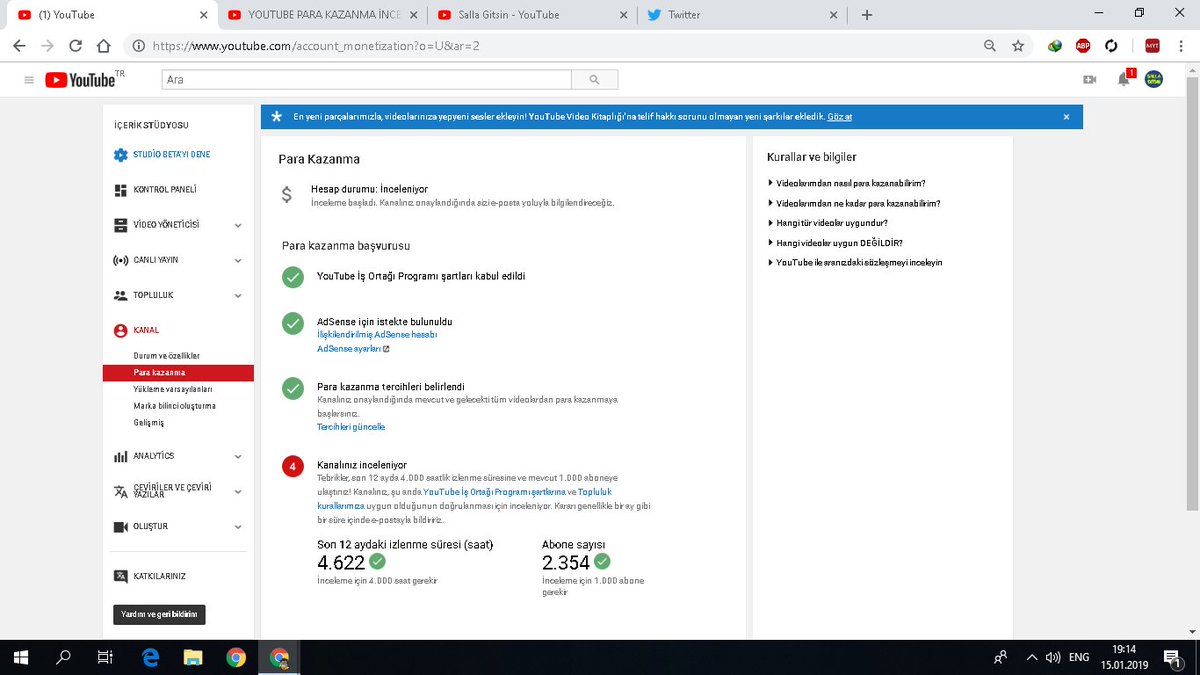Open a new browser tab
This screenshot has height=675, width=1200.
[x=867, y=15]
